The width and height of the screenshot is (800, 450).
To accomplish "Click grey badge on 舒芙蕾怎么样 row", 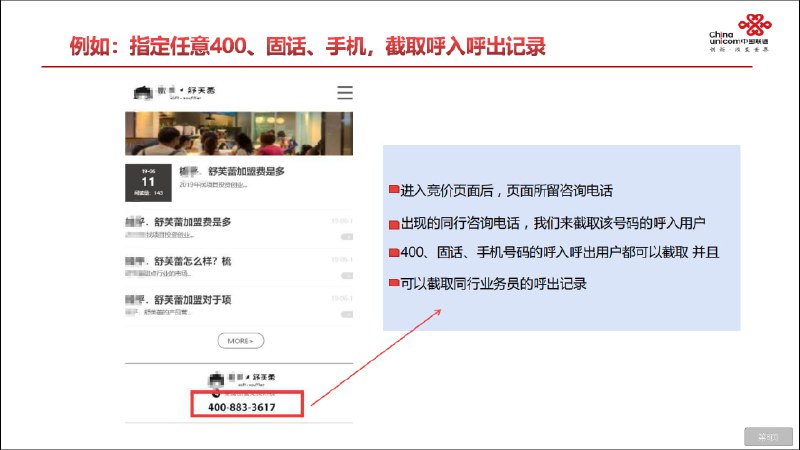I will 347,274.
